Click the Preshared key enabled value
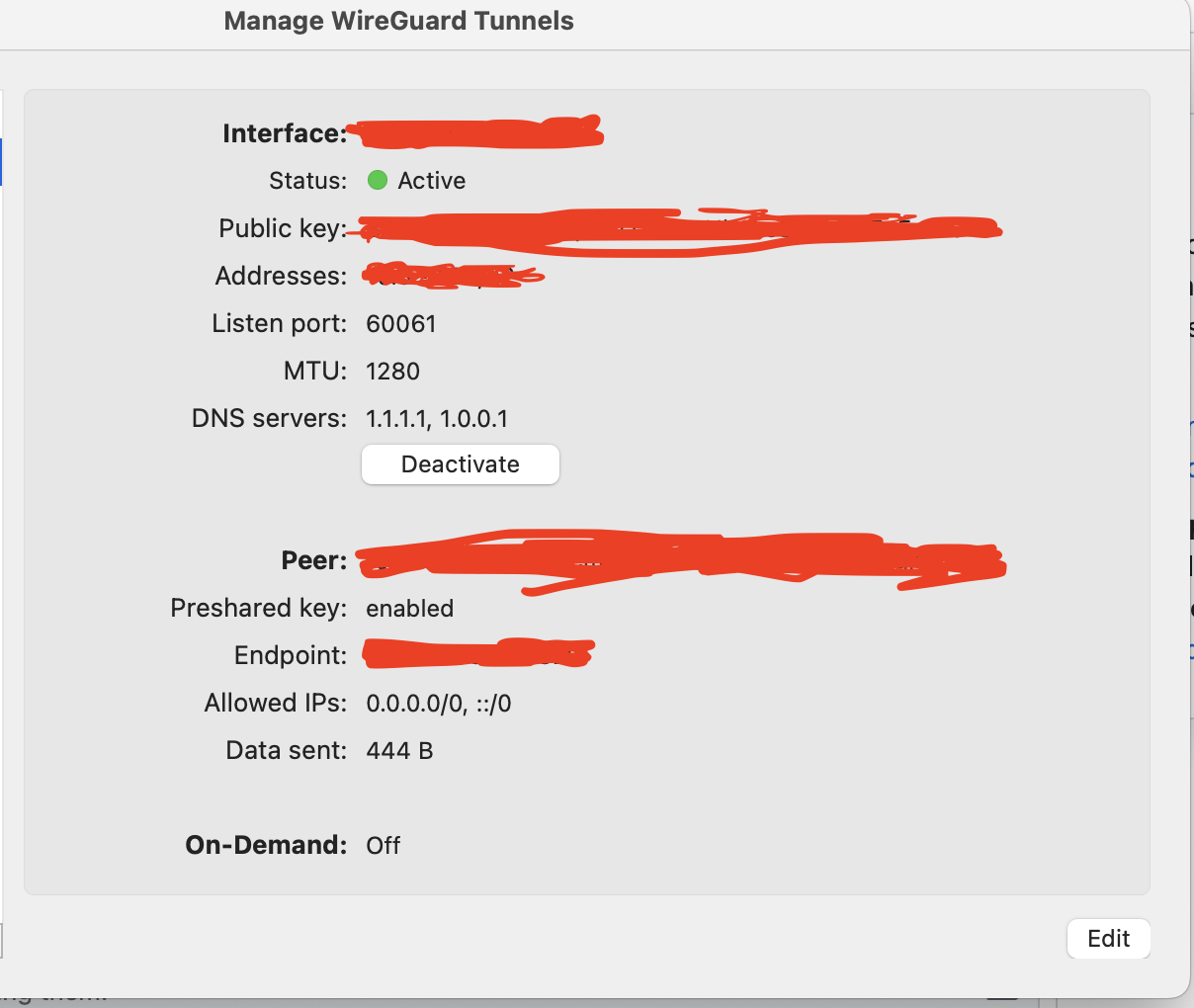The height and width of the screenshot is (1008, 1194). pyautogui.click(x=409, y=608)
